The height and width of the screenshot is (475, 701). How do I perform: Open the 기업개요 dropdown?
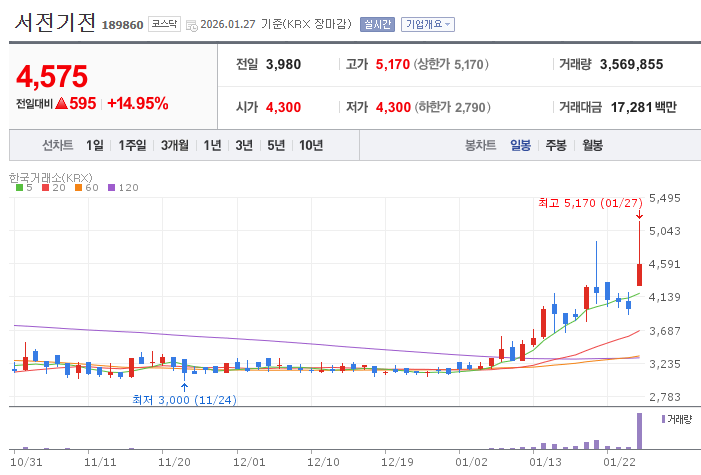[428, 24]
